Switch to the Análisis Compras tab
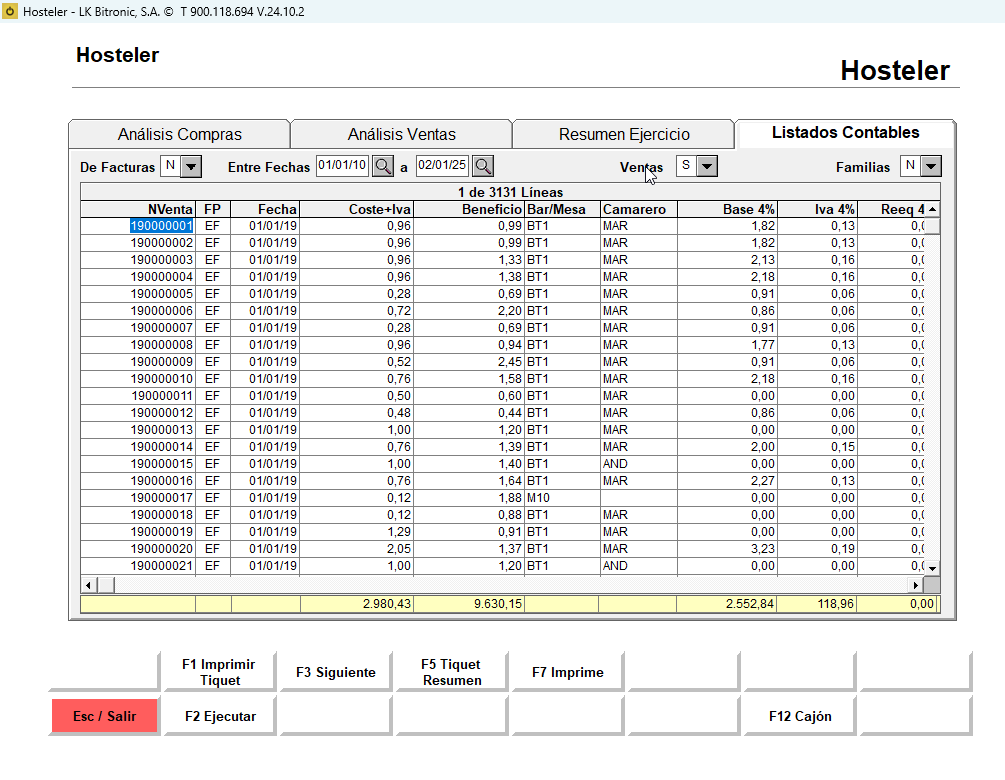This screenshot has width=1005, height=780. pos(179,134)
